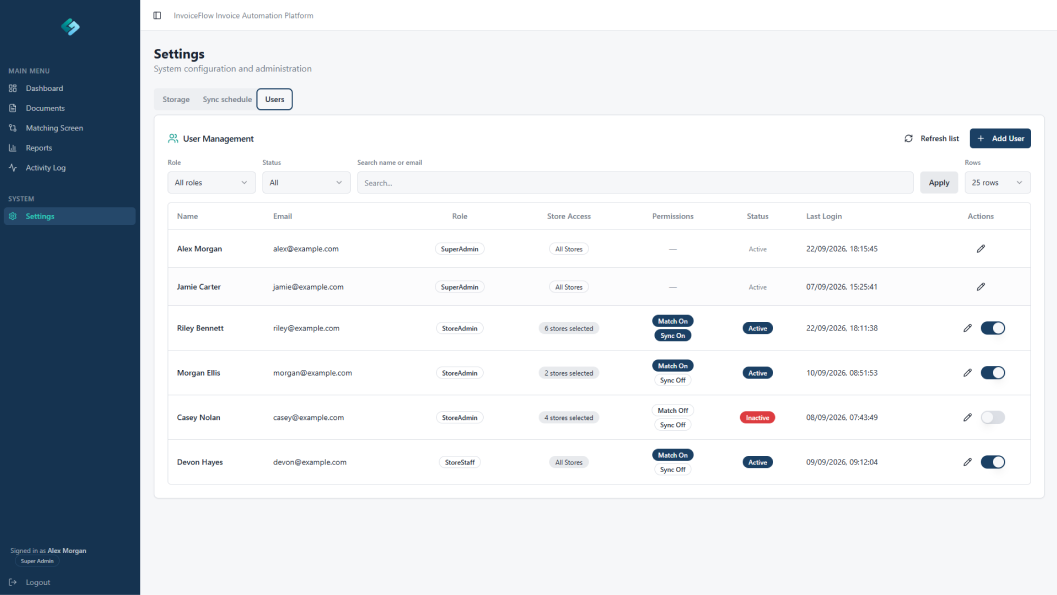Click last login 10/09/2026, 08:51:53

pyautogui.click(x=842, y=373)
